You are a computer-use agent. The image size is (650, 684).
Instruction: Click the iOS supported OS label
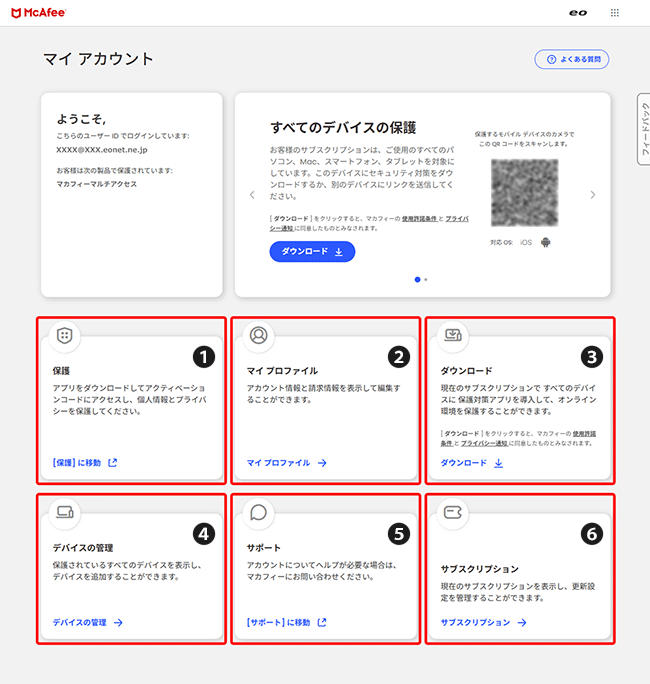526,243
